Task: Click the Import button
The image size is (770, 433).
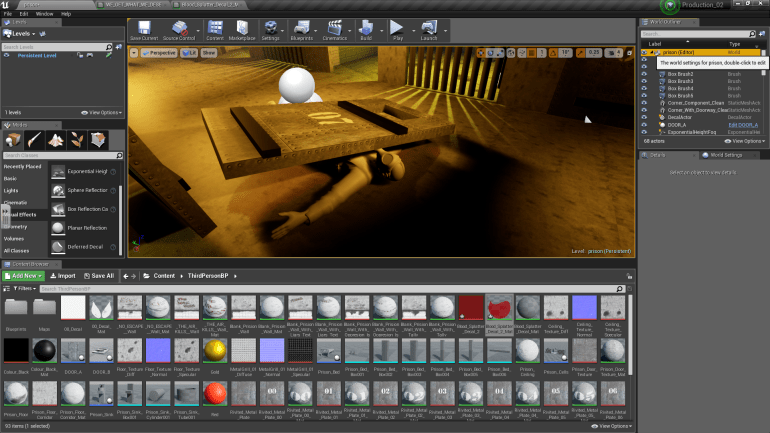Action: point(63,276)
